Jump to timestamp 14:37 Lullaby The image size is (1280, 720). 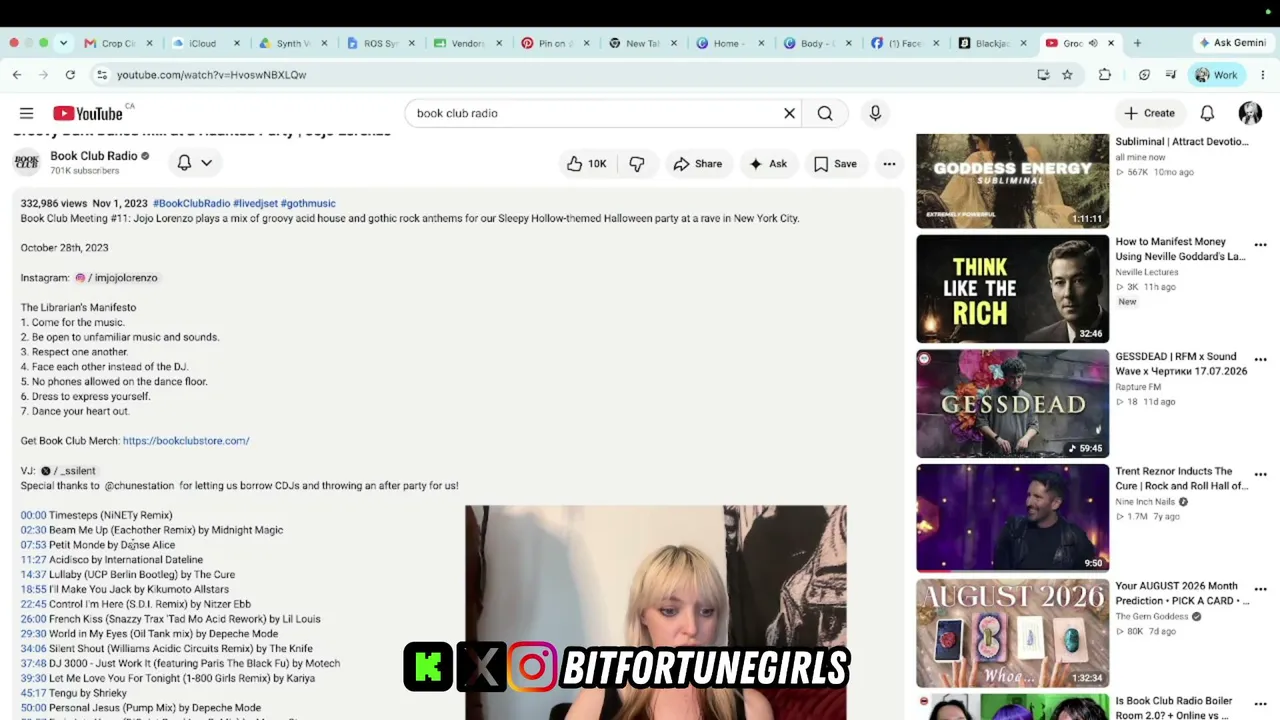(x=33, y=575)
